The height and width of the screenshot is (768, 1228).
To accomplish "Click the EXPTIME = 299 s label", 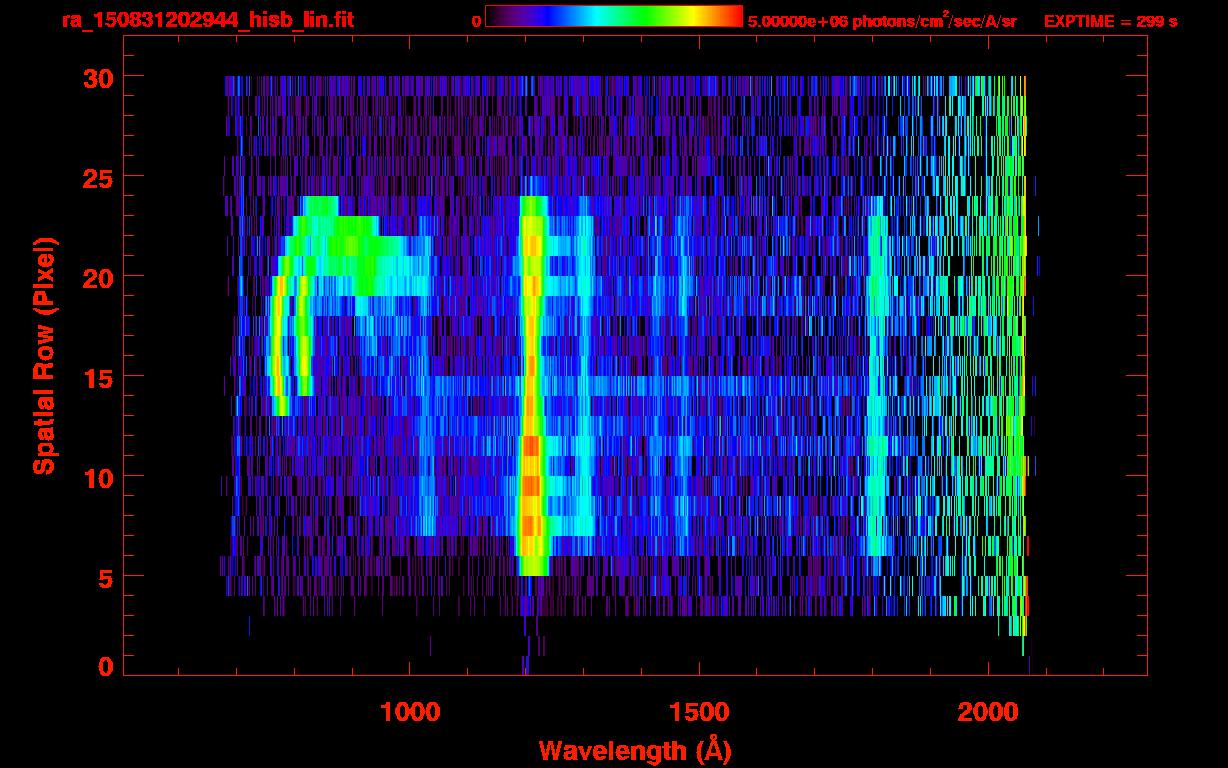I will click(x=1110, y=21).
